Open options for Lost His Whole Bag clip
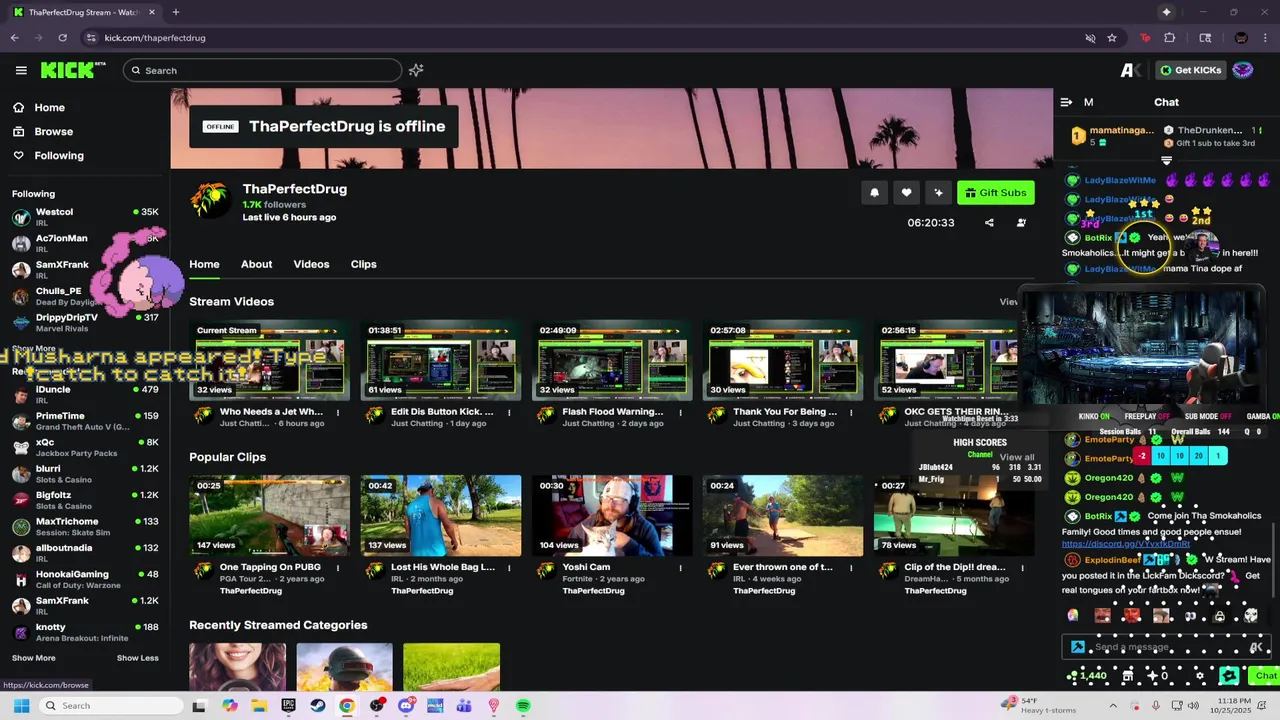Viewport: 1280px width, 720px height. tap(509, 567)
